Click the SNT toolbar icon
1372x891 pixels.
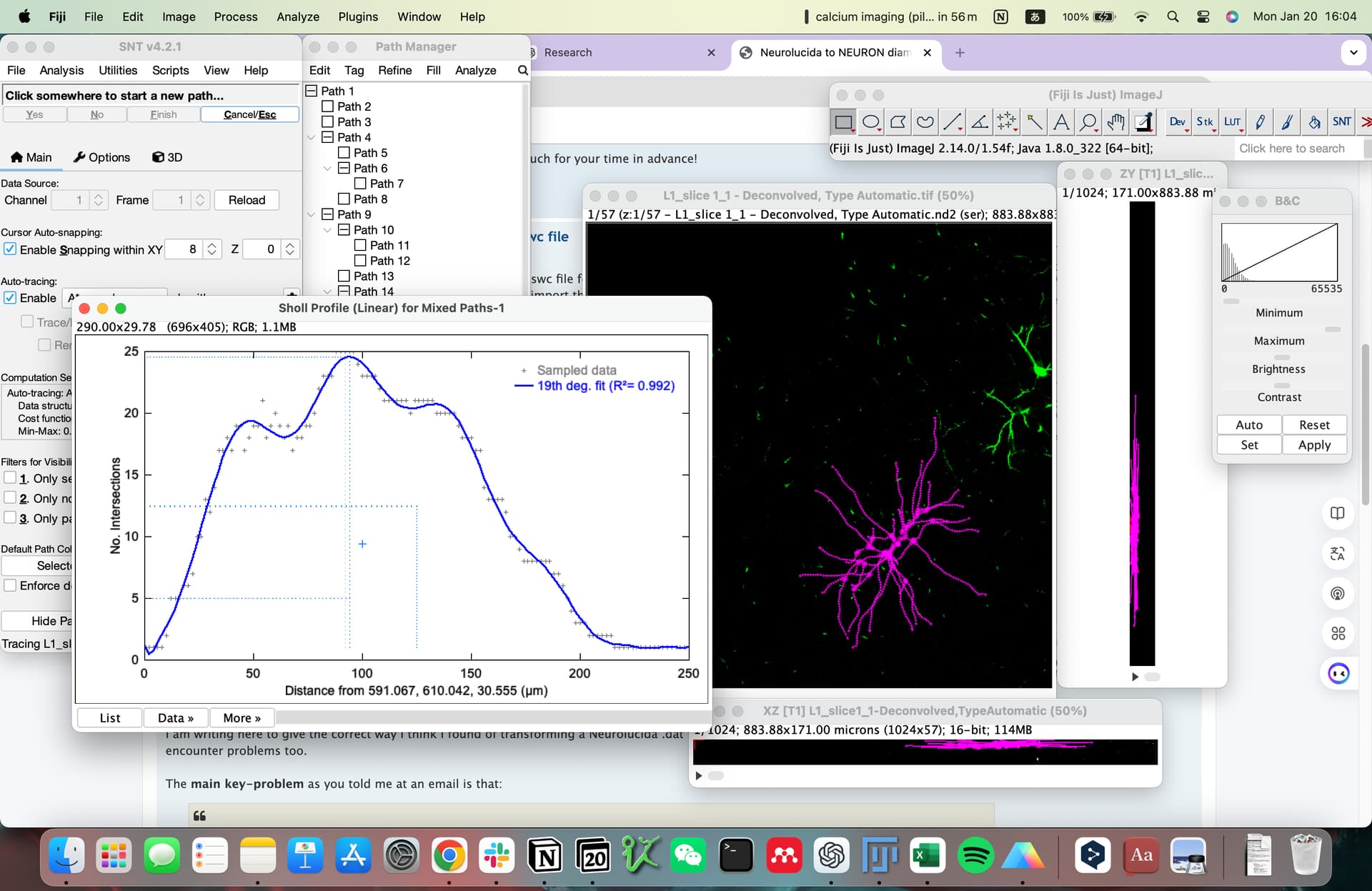pyautogui.click(x=1342, y=121)
